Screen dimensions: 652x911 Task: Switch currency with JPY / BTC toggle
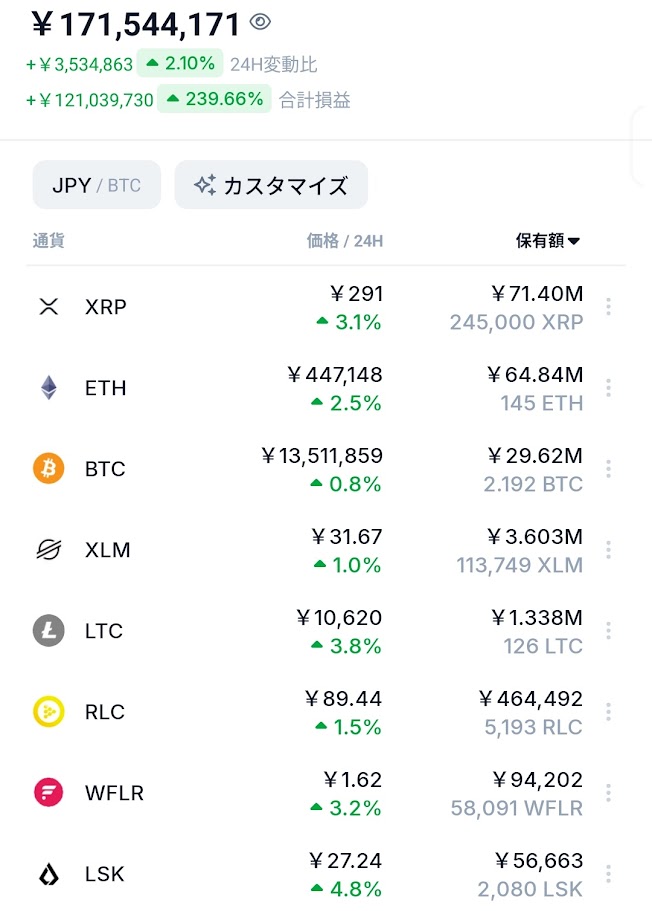96,185
